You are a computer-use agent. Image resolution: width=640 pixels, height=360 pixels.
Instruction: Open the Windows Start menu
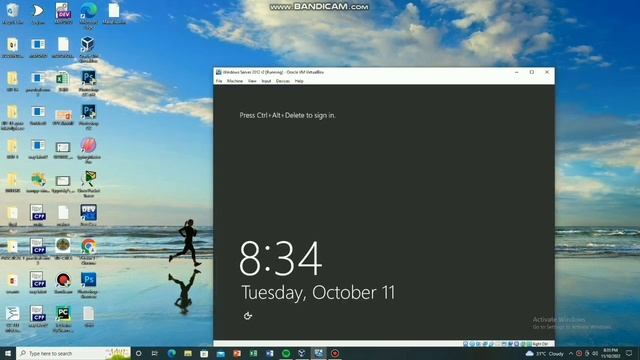pos(8,353)
